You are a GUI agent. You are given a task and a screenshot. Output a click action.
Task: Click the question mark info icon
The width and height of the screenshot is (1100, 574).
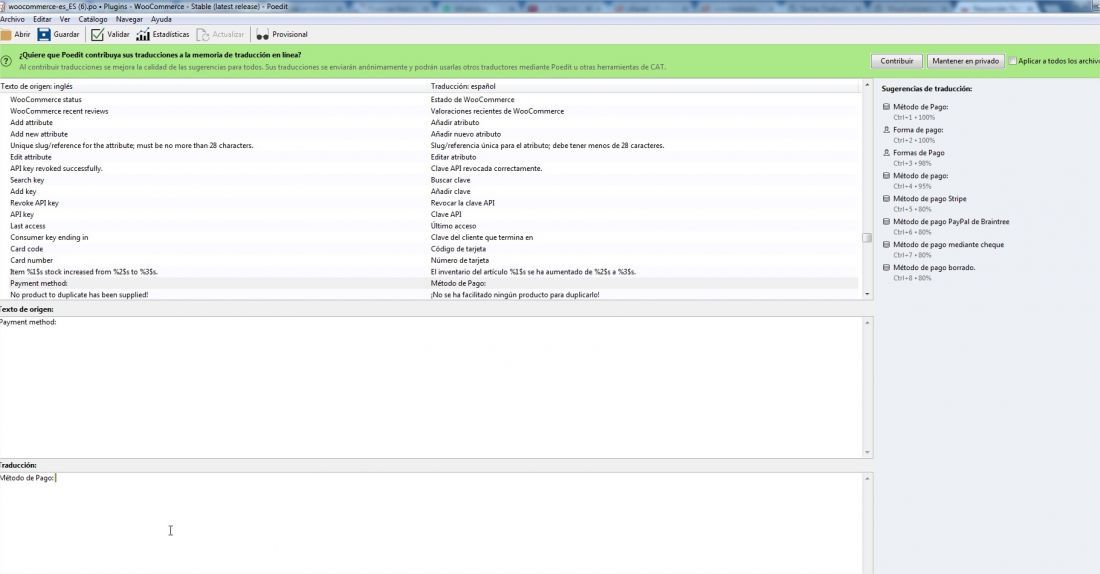(x=6, y=61)
